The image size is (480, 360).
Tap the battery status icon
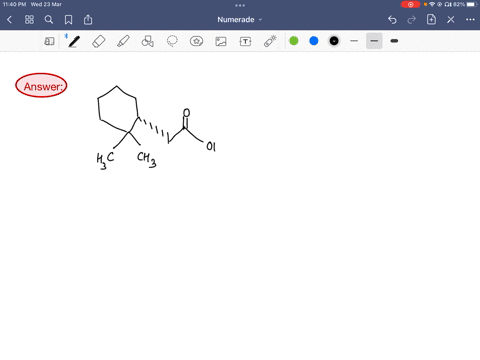pyautogui.click(x=472, y=4)
